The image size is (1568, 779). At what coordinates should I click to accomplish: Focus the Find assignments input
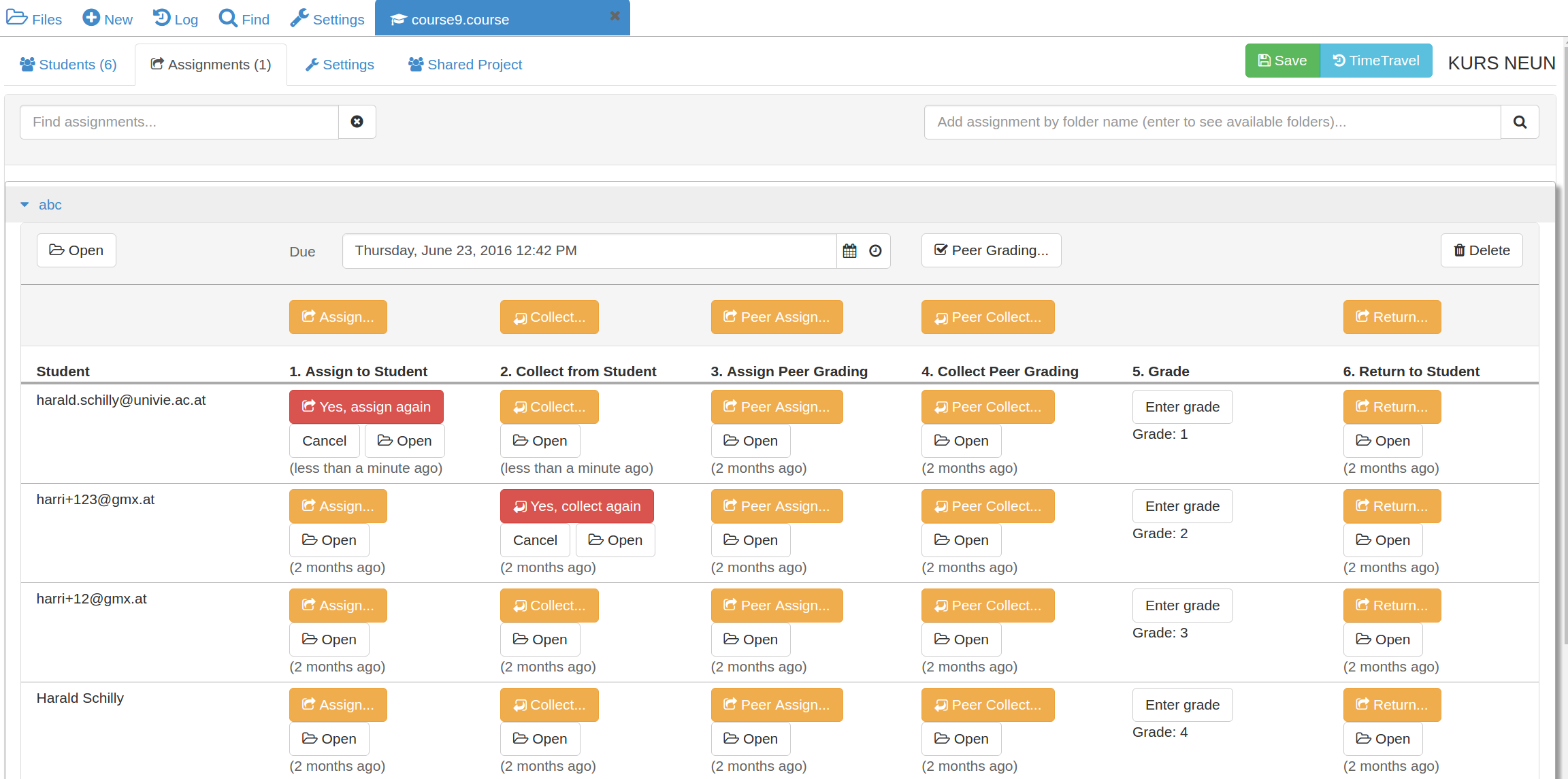coord(179,122)
